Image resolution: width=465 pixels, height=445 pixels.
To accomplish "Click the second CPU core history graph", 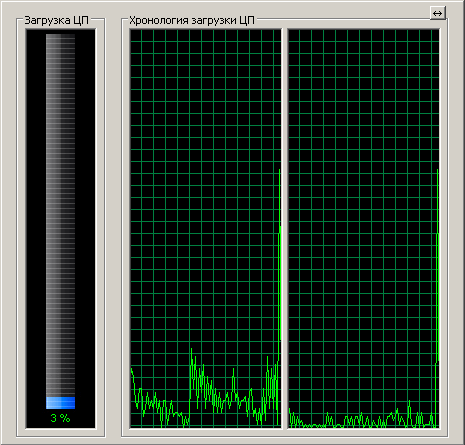I will pos(364,229).
